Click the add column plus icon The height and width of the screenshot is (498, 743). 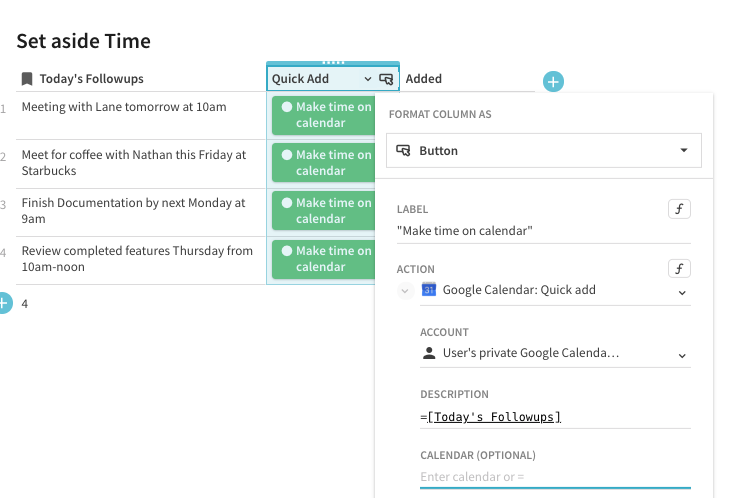coord(554,81)
